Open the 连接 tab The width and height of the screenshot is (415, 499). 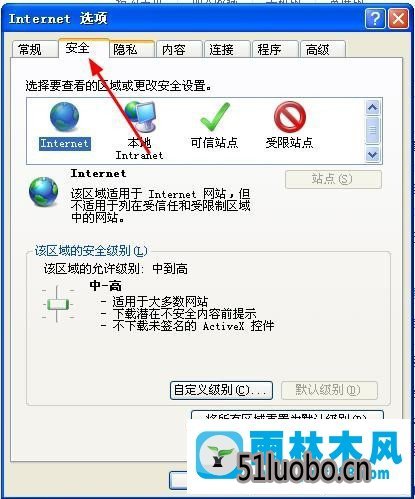tap(222, 50)
